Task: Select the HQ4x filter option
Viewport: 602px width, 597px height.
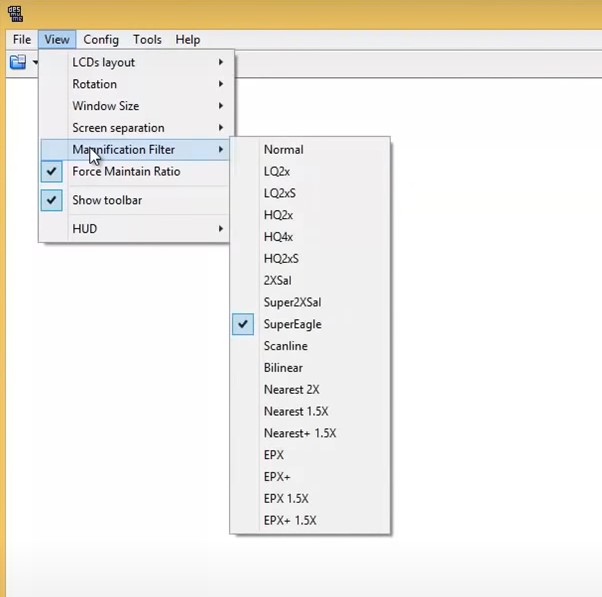Action: pos(278,237)
